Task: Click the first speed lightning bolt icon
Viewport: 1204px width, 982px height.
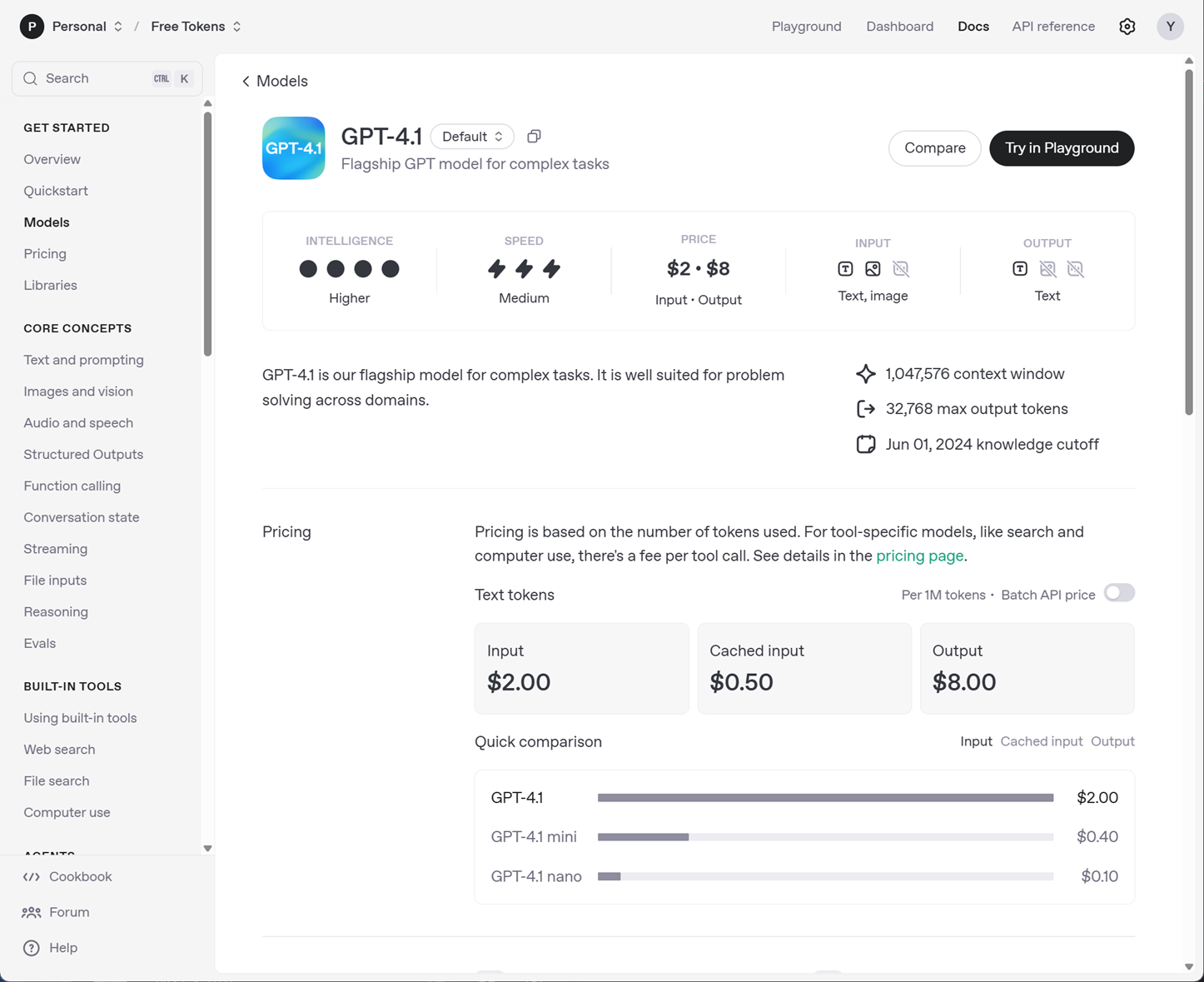Action: [496, 268]
